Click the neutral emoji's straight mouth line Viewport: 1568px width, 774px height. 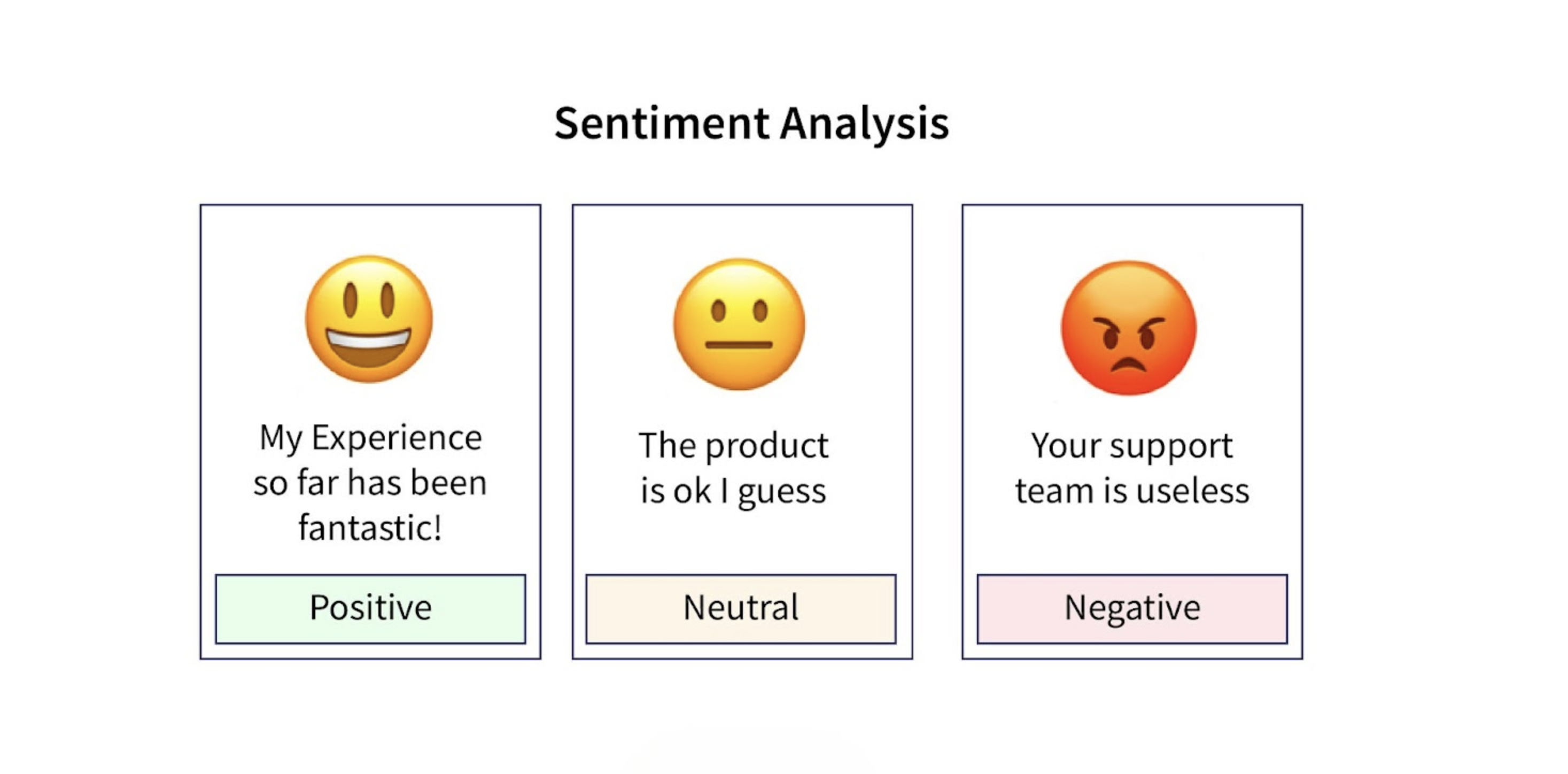coord(739,345)
